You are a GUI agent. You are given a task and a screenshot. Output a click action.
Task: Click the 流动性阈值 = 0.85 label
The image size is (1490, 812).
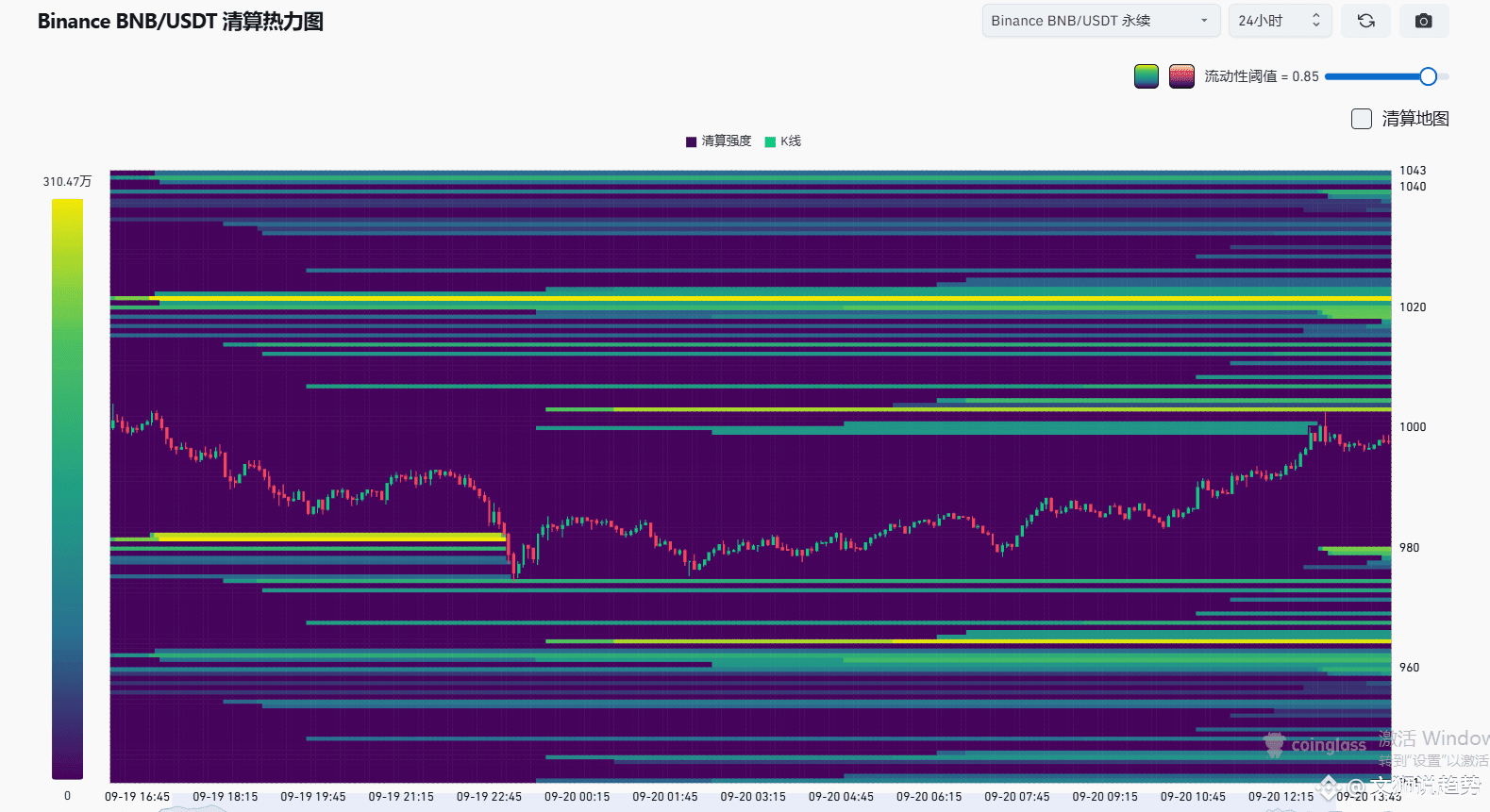[x=1262, y=76]
